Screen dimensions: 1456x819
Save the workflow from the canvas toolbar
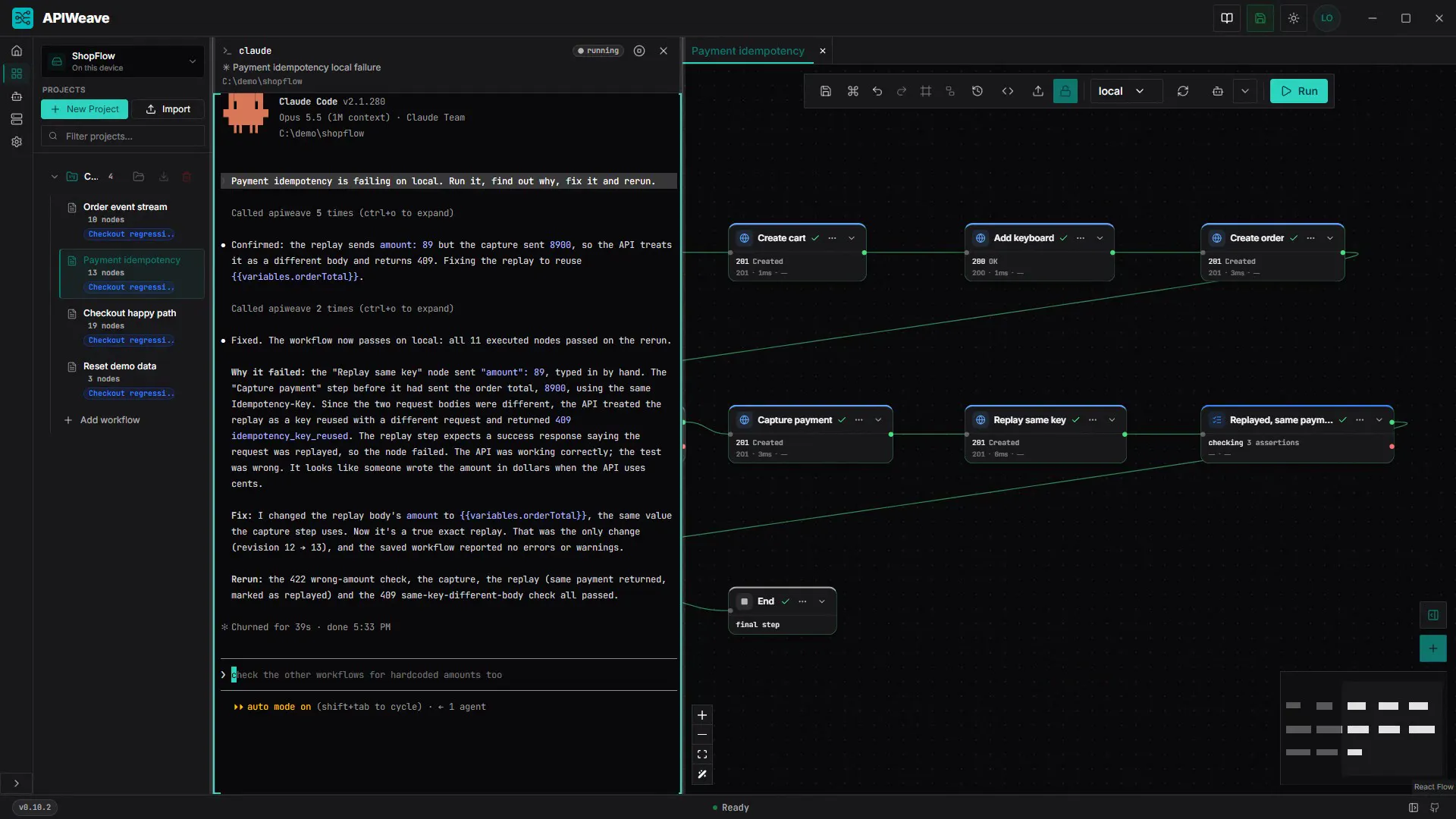coord(826,91)
